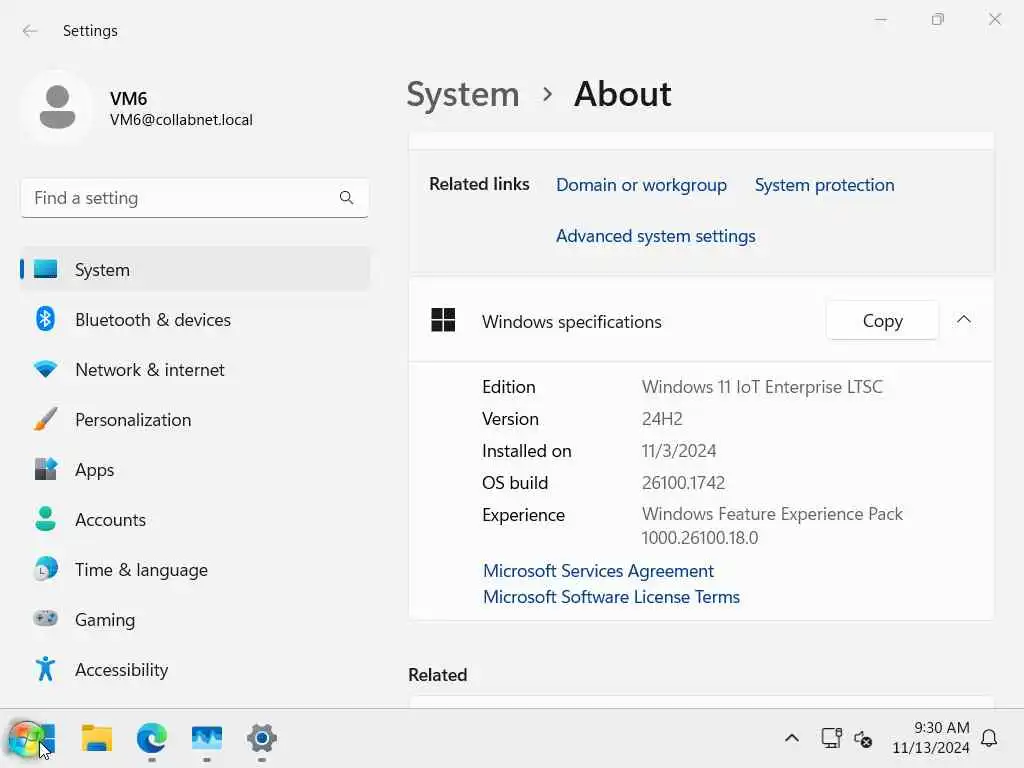Collapse the Windows specifications section
1024x768 pixels.
click(x=964, y=319)
